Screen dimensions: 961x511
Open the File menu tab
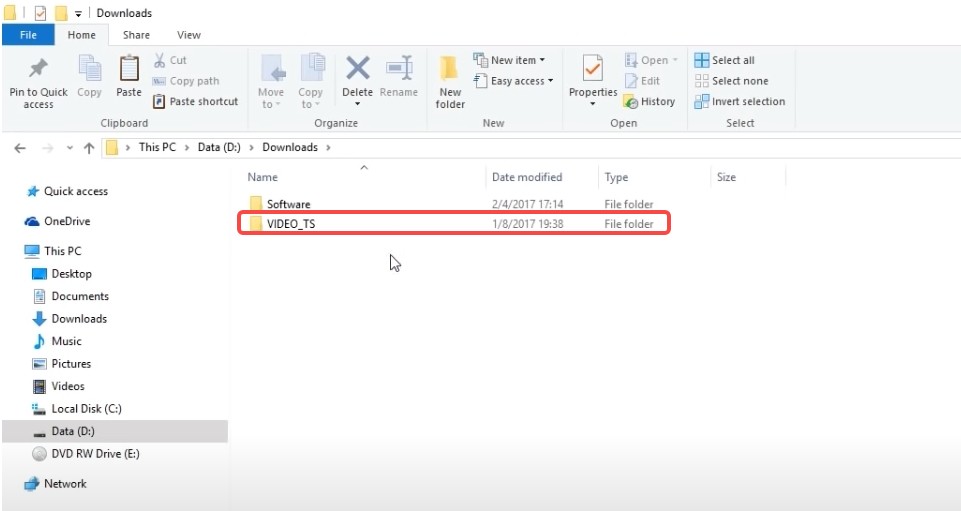[28, 35]
